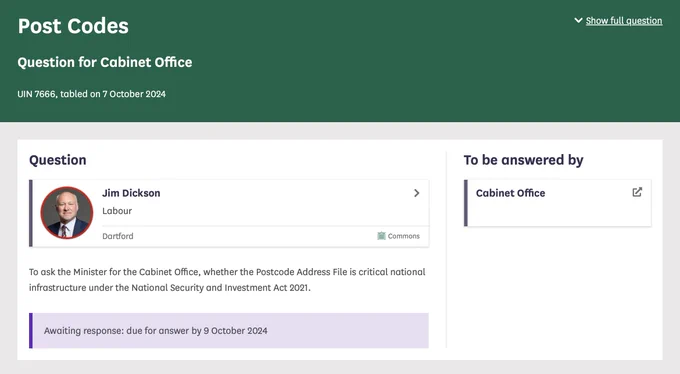Click the Show full question link
The height and width of the screenshot is (374, 680).
pyautogui.click(x=624, y=21)
